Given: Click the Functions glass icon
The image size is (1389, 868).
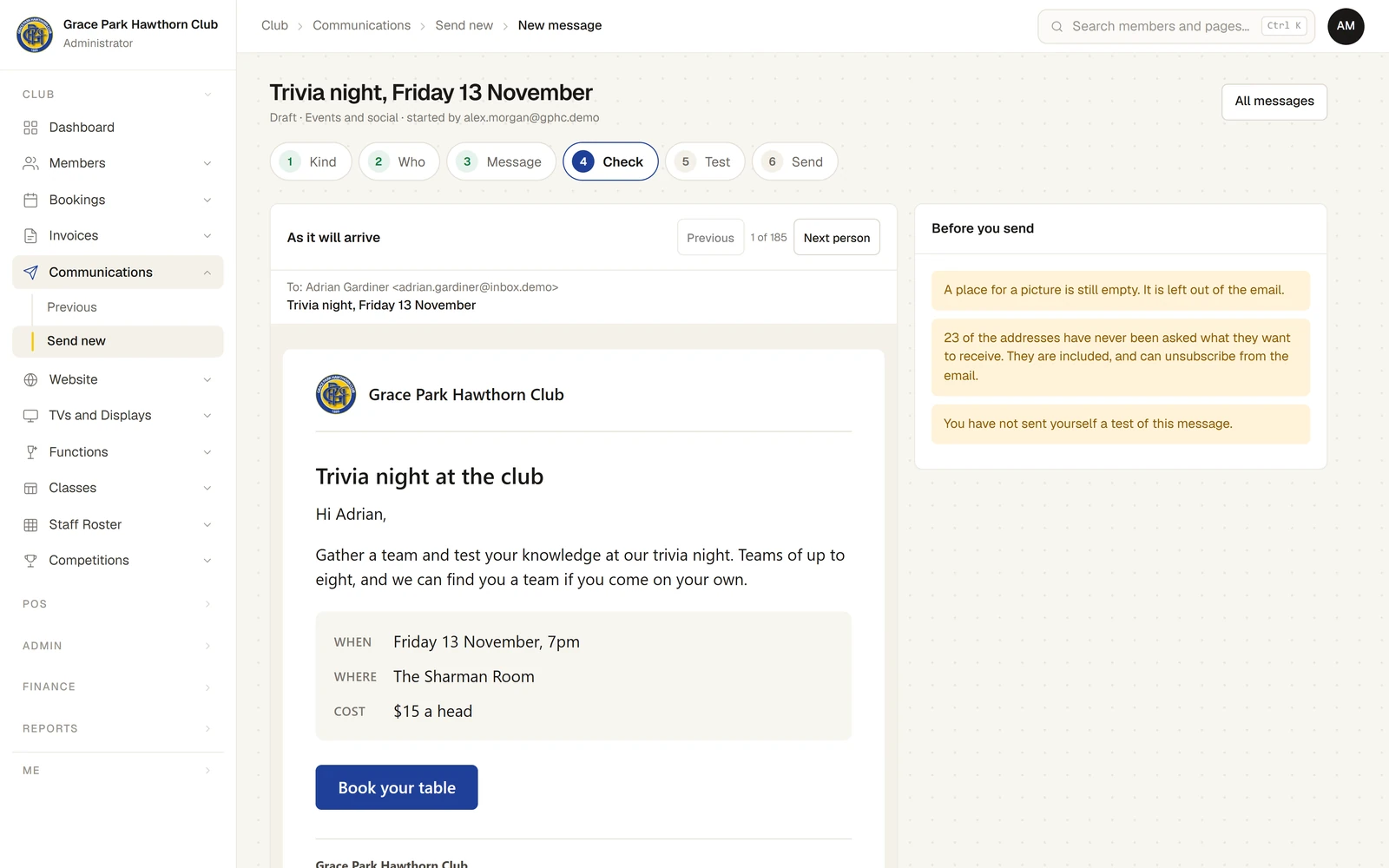Looking at the screenshot, I should click(x=30, y=452).
